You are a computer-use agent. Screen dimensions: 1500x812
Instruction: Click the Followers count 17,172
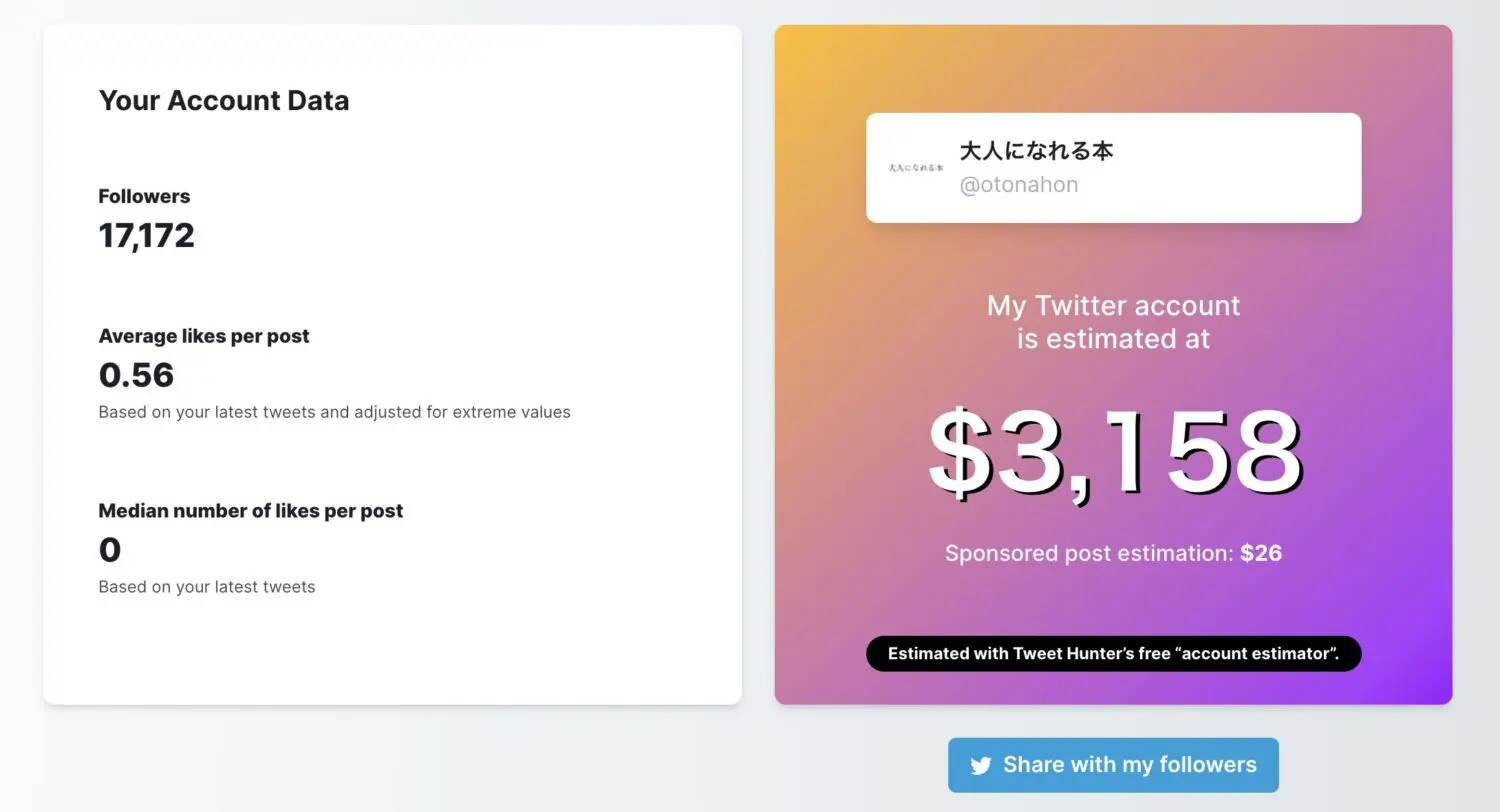coord(146,235)
